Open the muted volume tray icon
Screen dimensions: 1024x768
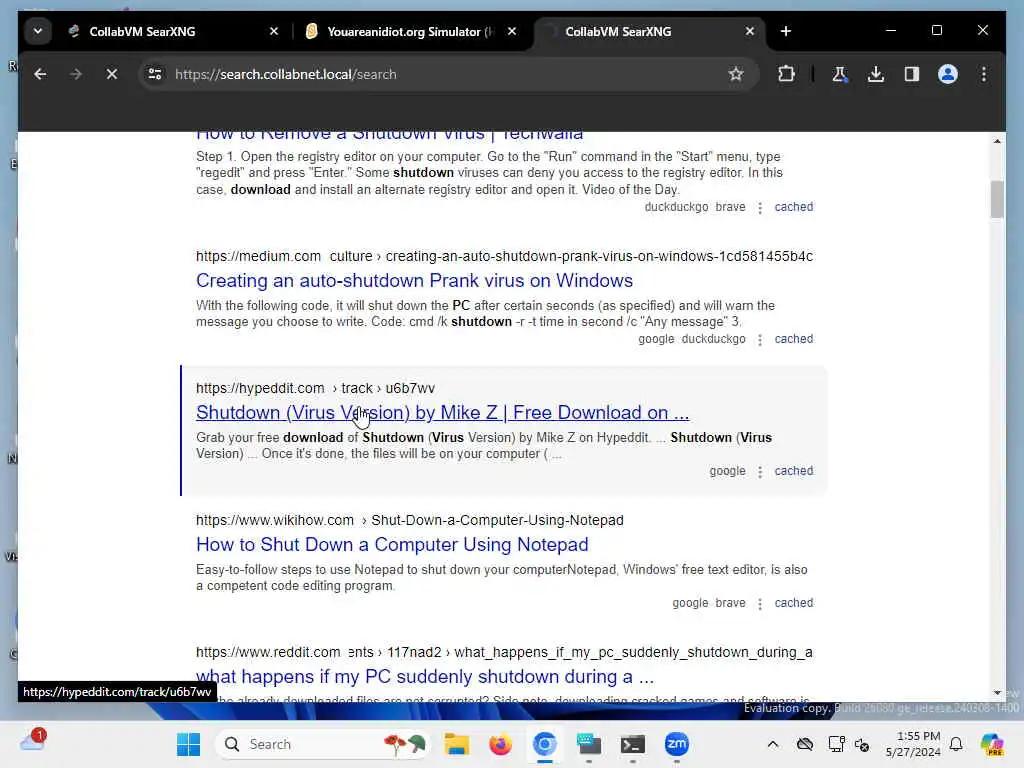tap(861, 745)
